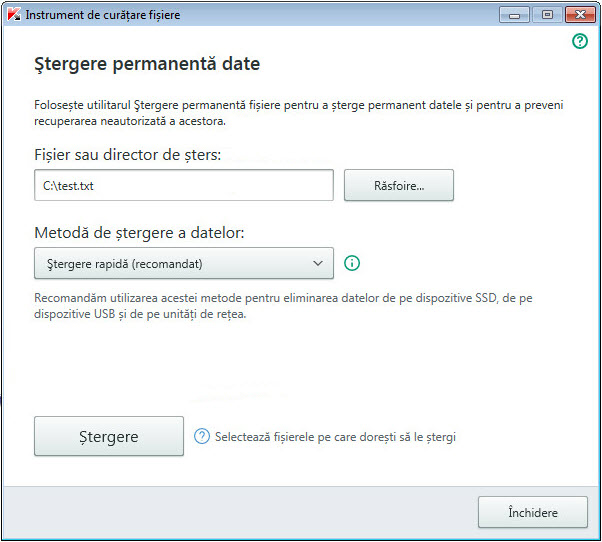Click the Metodă de ștergere a datelor label
Image resolution: width=602 pixels, height=542 pixels.
139,233
